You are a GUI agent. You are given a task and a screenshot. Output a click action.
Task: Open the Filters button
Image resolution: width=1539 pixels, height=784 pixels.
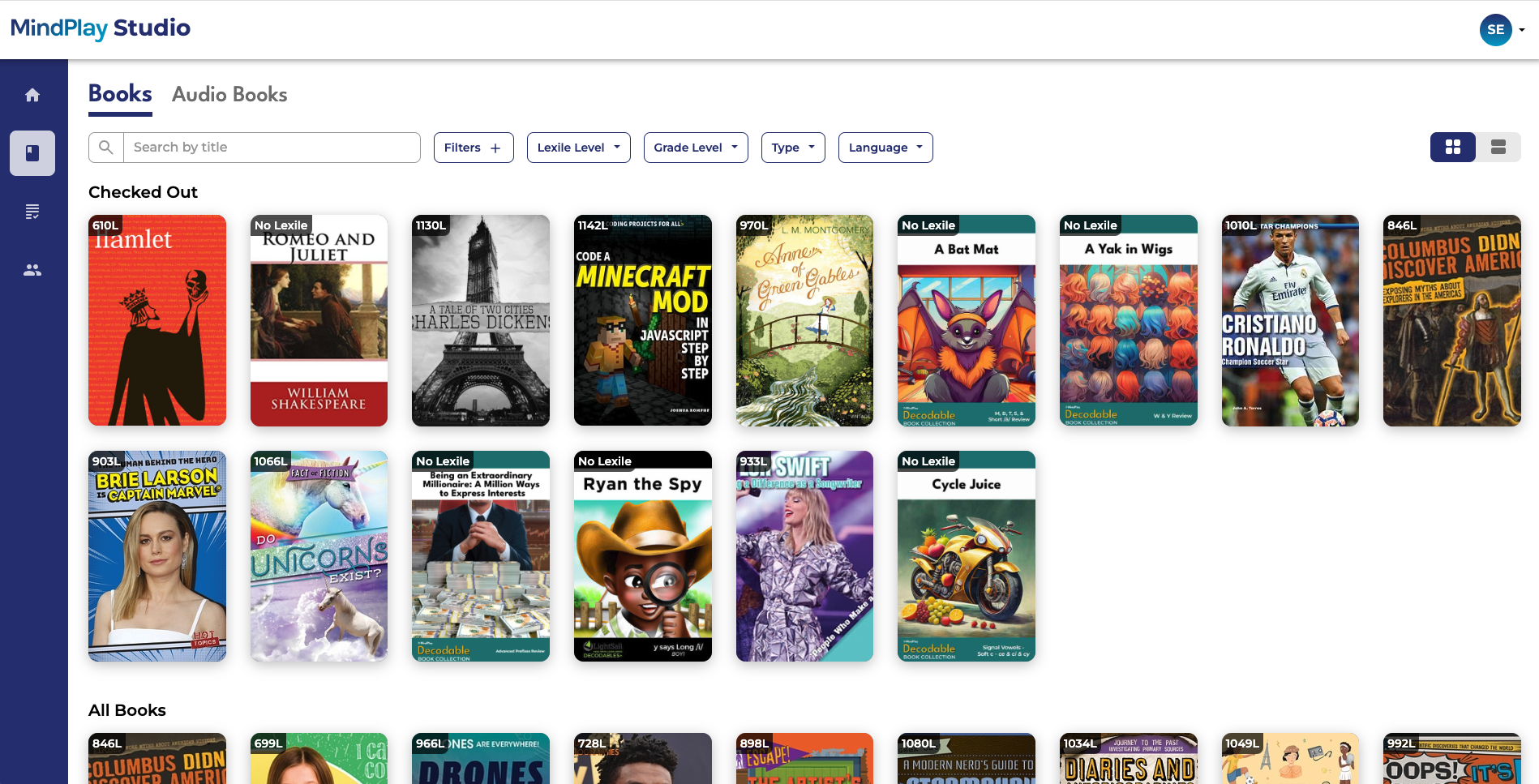tap(474, 148)
